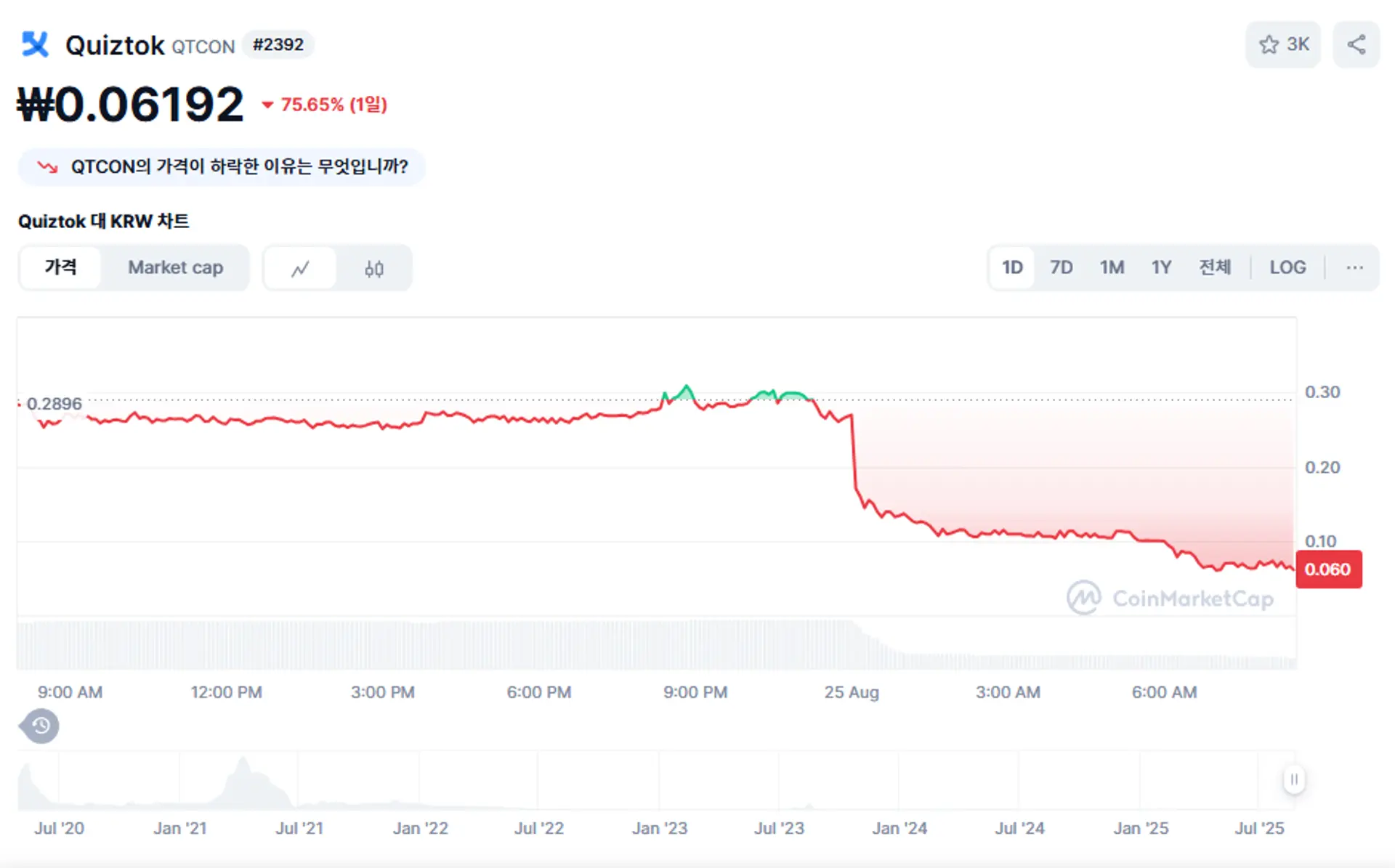Image resolution: width=1395 pixels, height=868 pixels.
Task: Grab the timeline range slider handle
Action: (1294, 779)
